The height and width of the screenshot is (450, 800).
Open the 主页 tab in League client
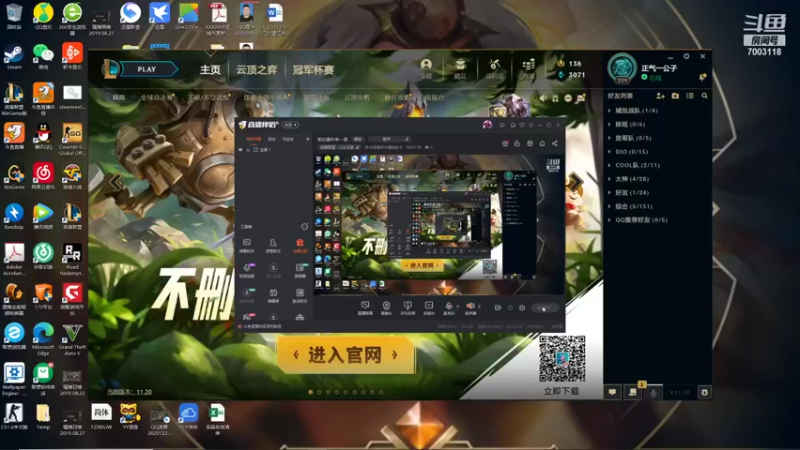click(x=210, y=69)
